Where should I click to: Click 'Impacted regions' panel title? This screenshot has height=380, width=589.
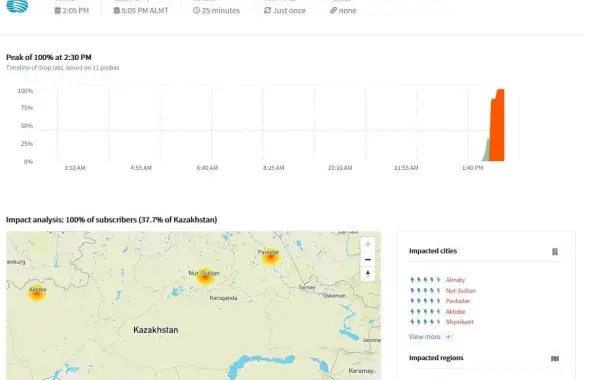coord(436,358)
